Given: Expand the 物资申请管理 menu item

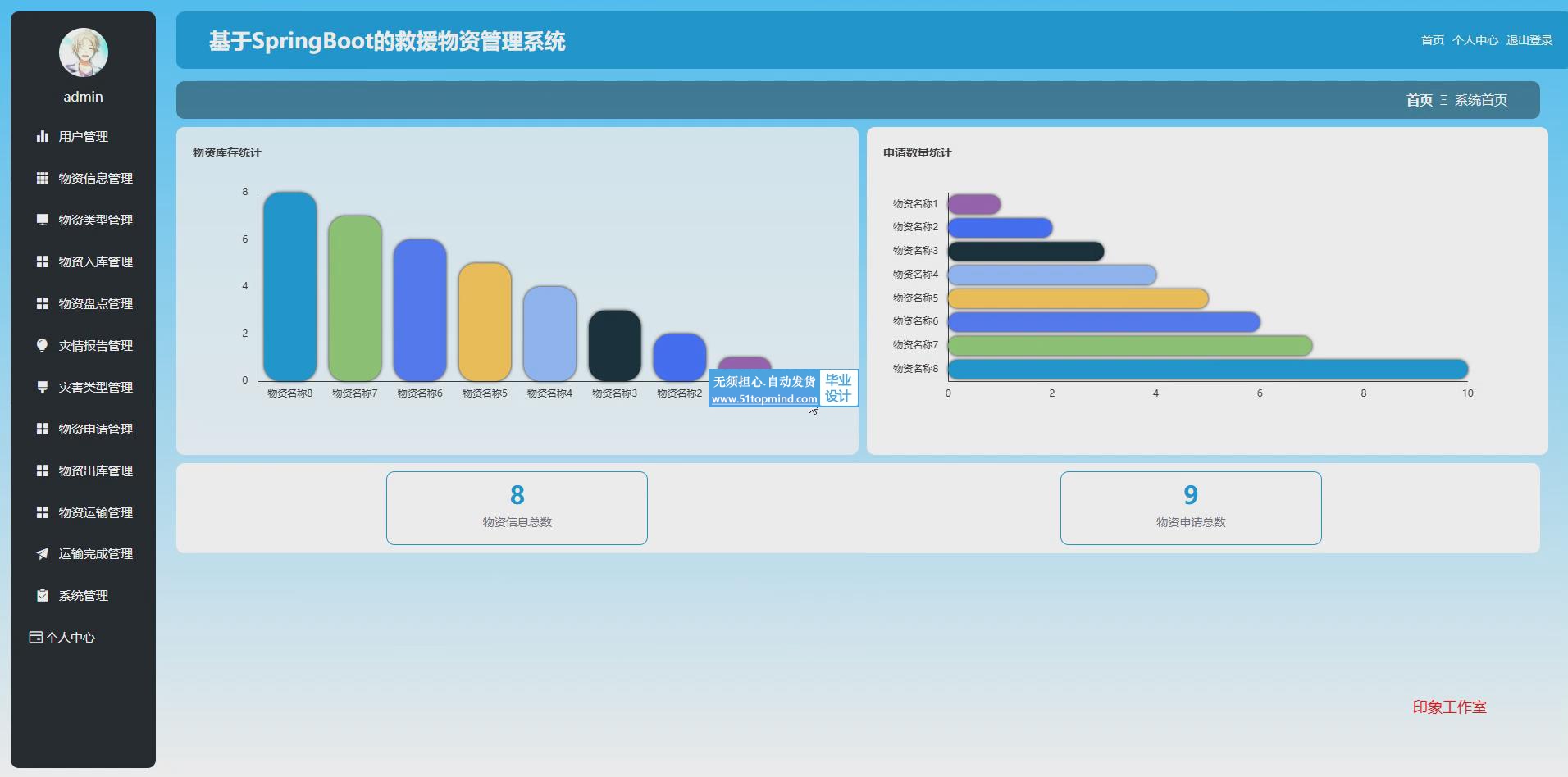Looking at the screenshot, I should click(95, 429).
